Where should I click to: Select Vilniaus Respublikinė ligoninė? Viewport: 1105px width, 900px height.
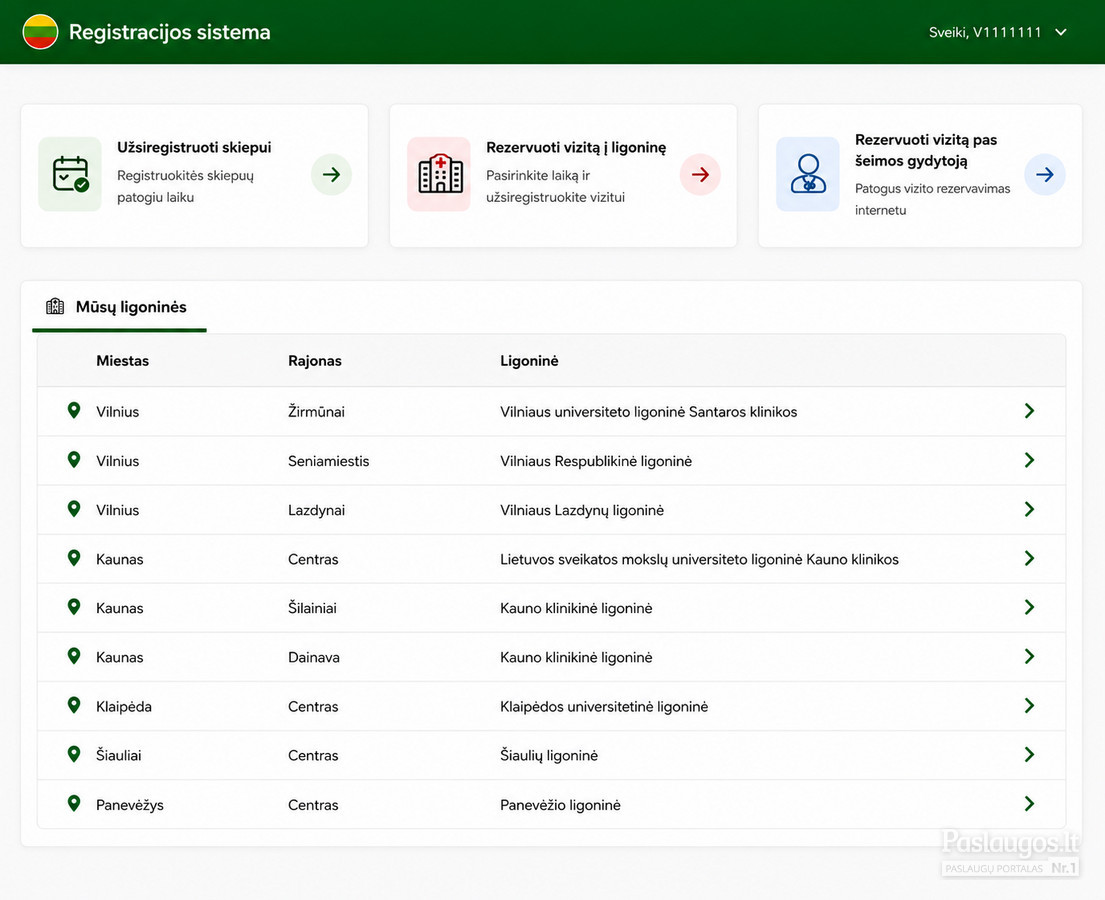click(x=595, y=461)
